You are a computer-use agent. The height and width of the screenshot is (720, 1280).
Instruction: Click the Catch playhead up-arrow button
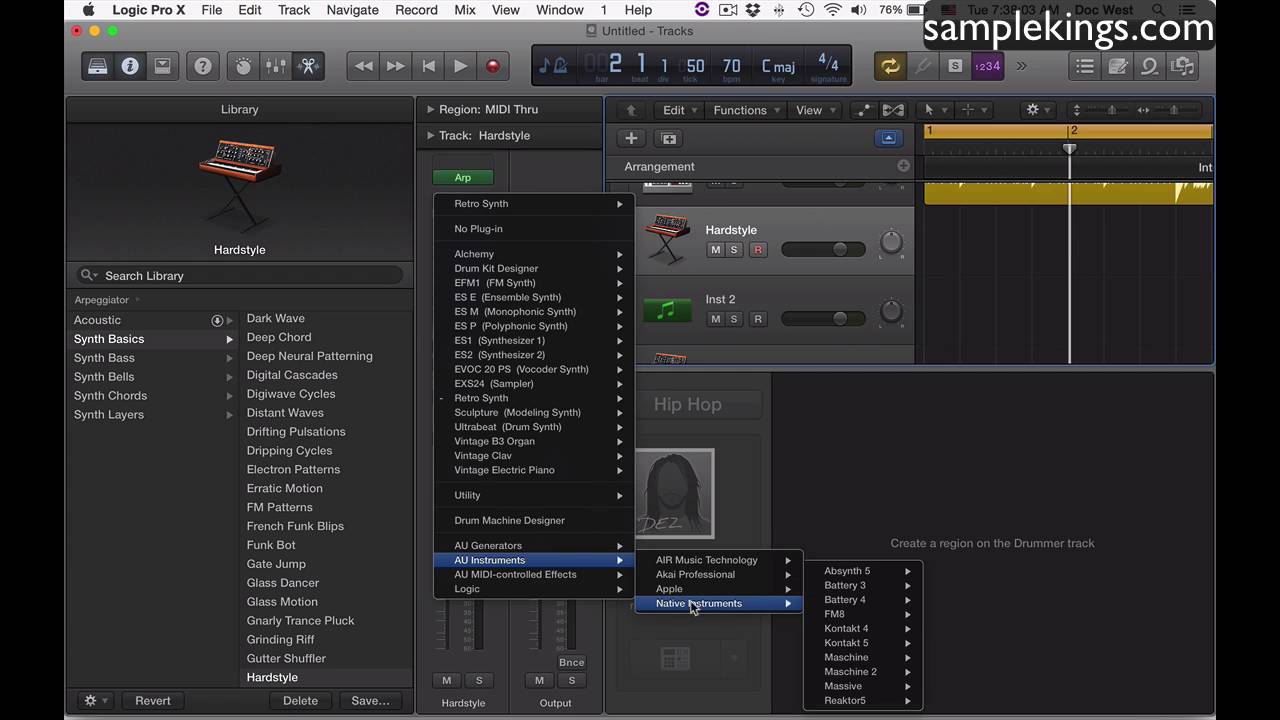[x=630, y=110]
